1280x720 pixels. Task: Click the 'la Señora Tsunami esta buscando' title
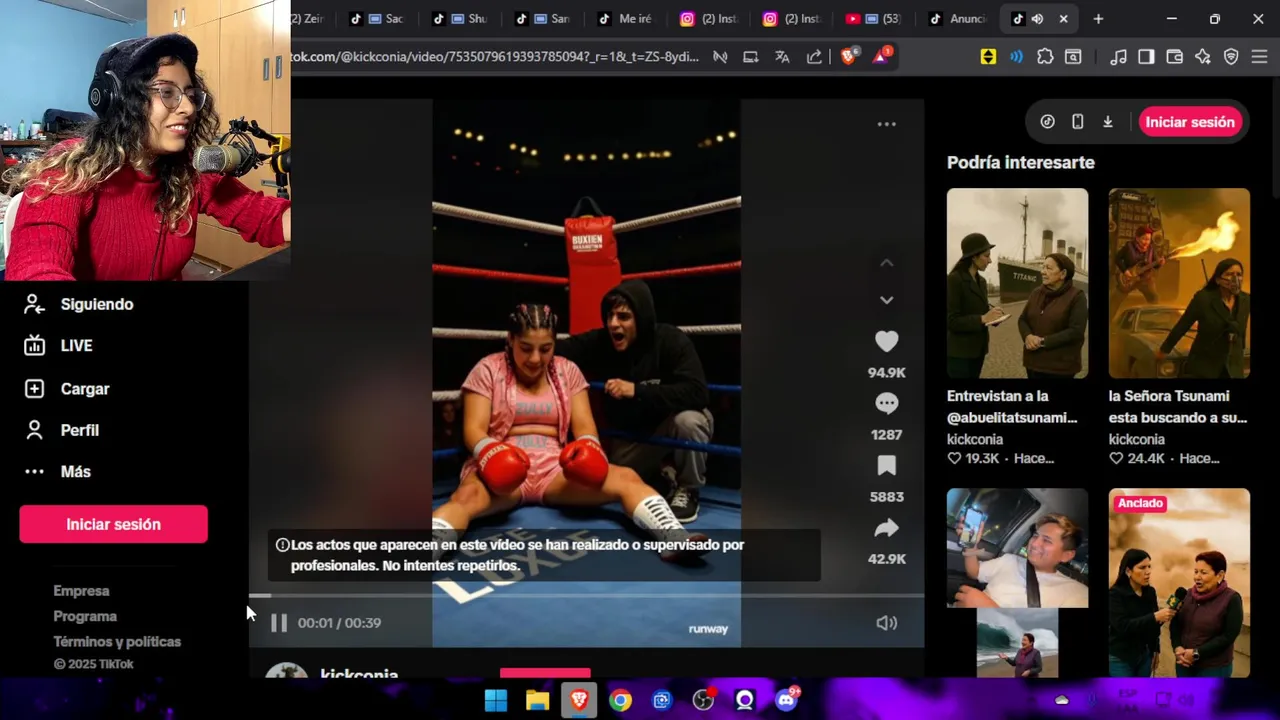(1178, 407)
